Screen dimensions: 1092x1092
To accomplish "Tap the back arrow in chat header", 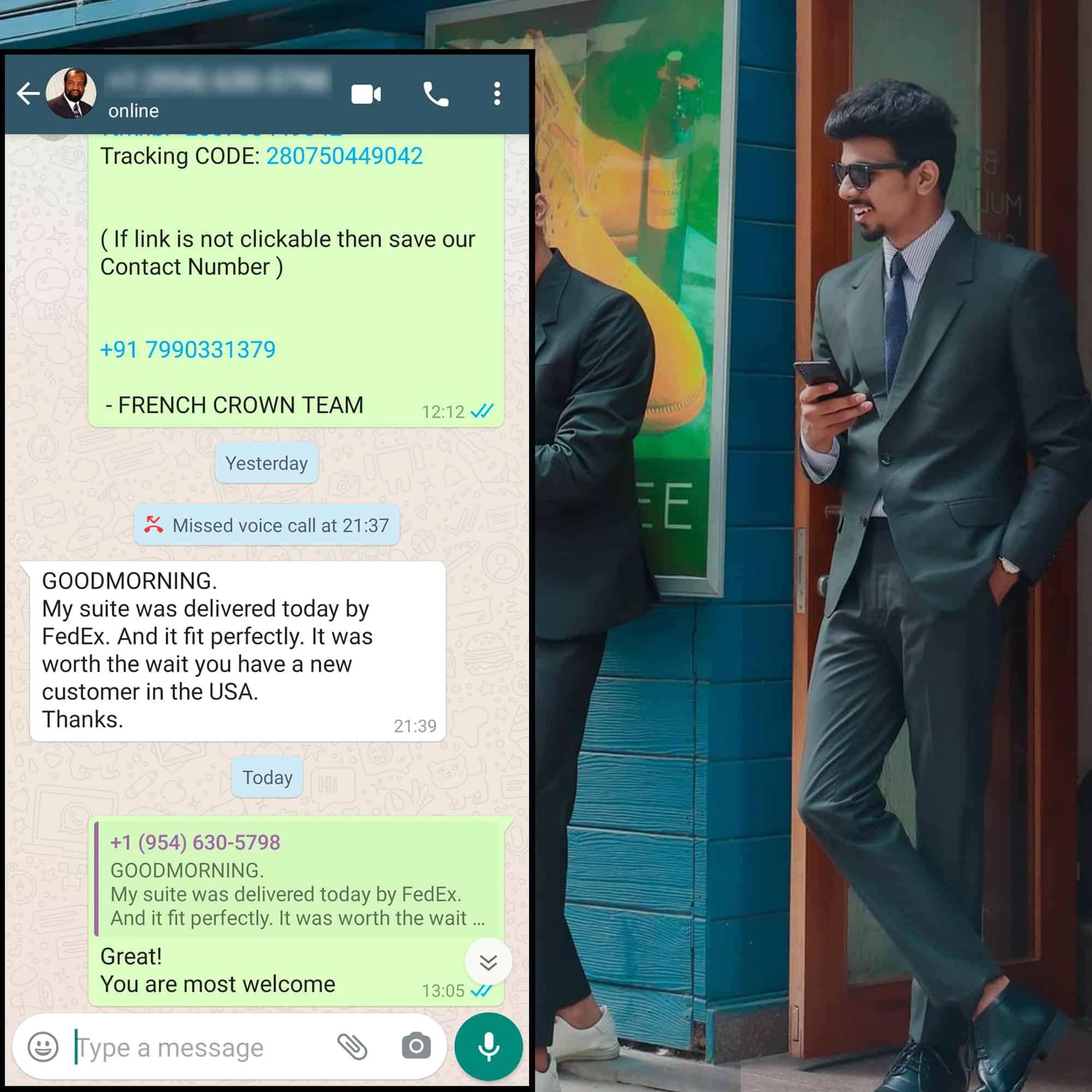I will click(x=28, y=93).
